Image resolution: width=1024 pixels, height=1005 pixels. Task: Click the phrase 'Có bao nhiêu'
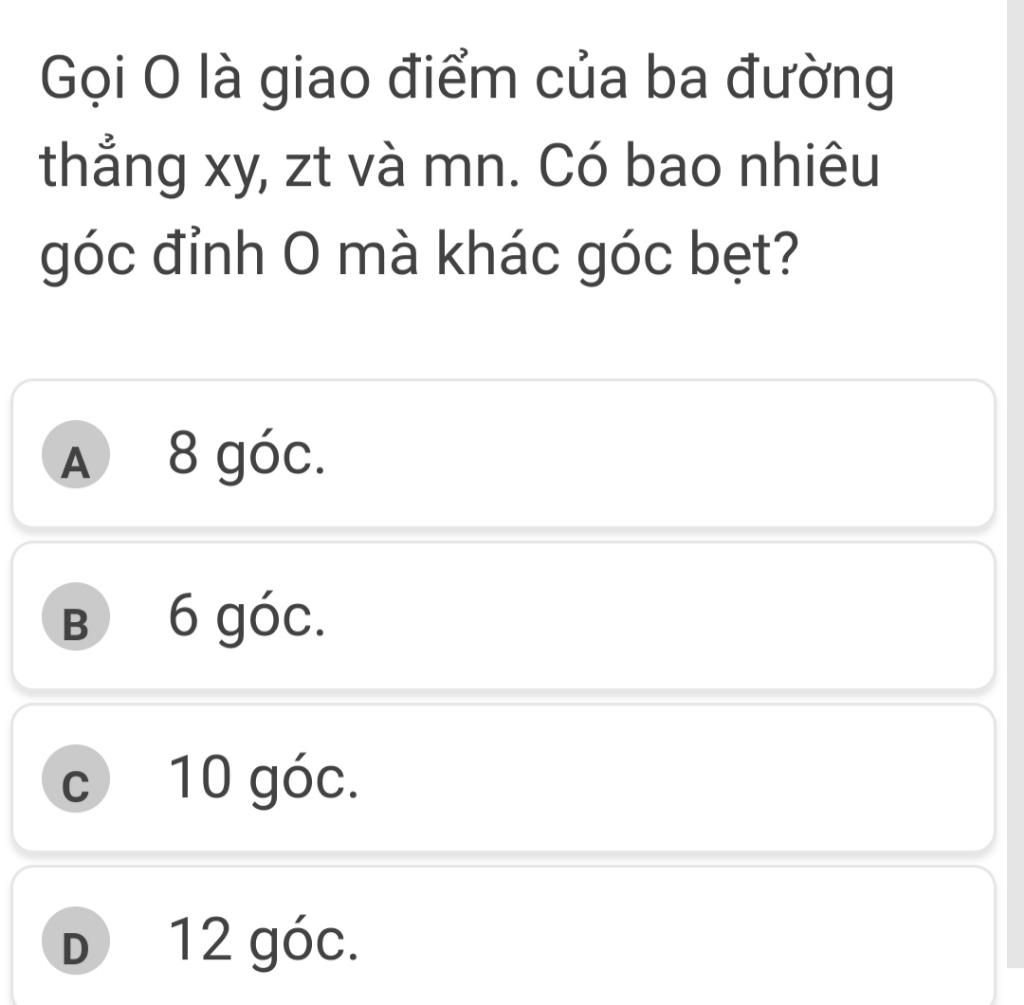[709, 166]
